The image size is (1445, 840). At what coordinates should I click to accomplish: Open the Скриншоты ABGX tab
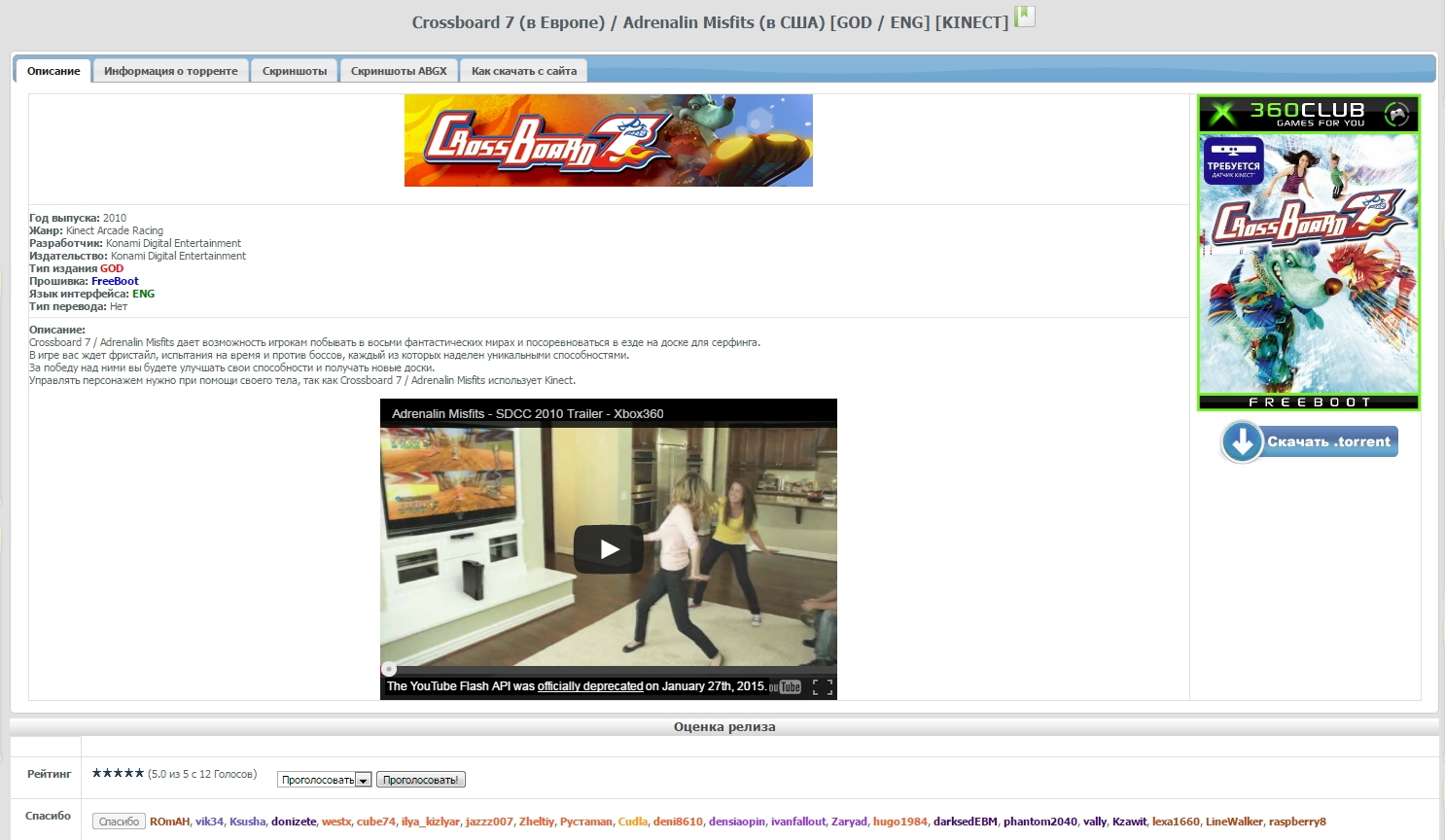(x=399, y=71)
